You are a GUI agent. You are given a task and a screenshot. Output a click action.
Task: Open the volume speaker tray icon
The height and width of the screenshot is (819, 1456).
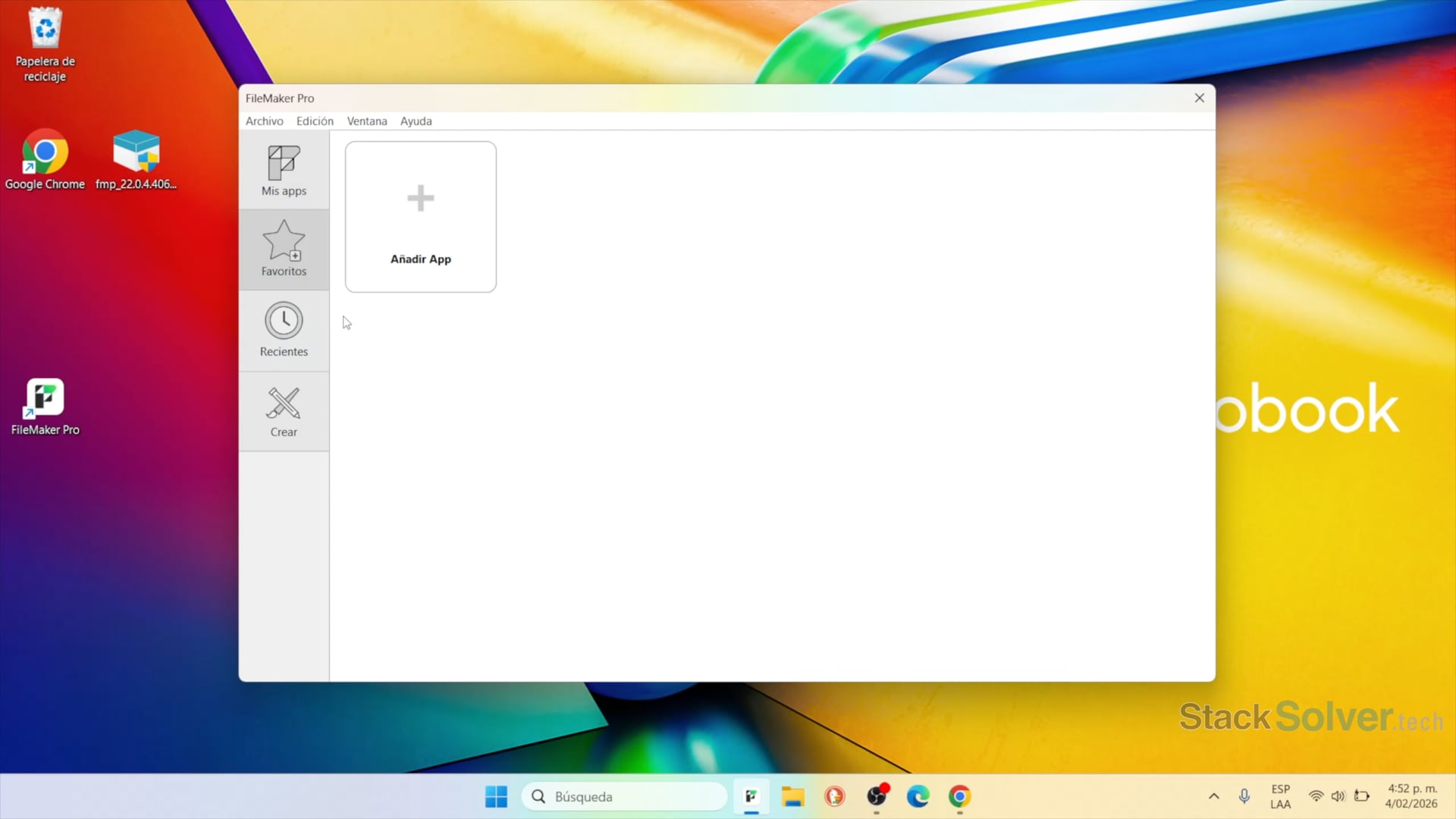(1338, 796)
